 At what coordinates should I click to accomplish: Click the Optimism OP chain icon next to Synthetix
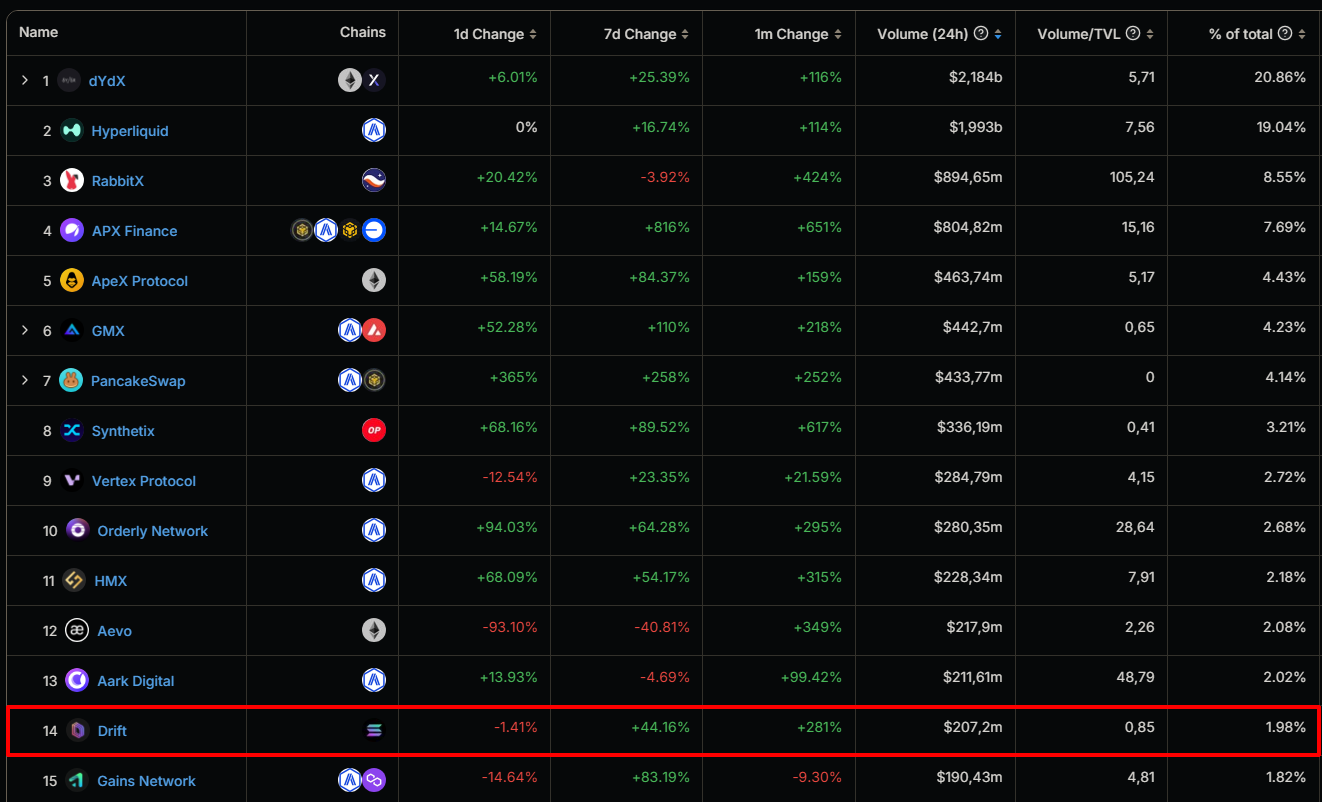click(374, 430)
